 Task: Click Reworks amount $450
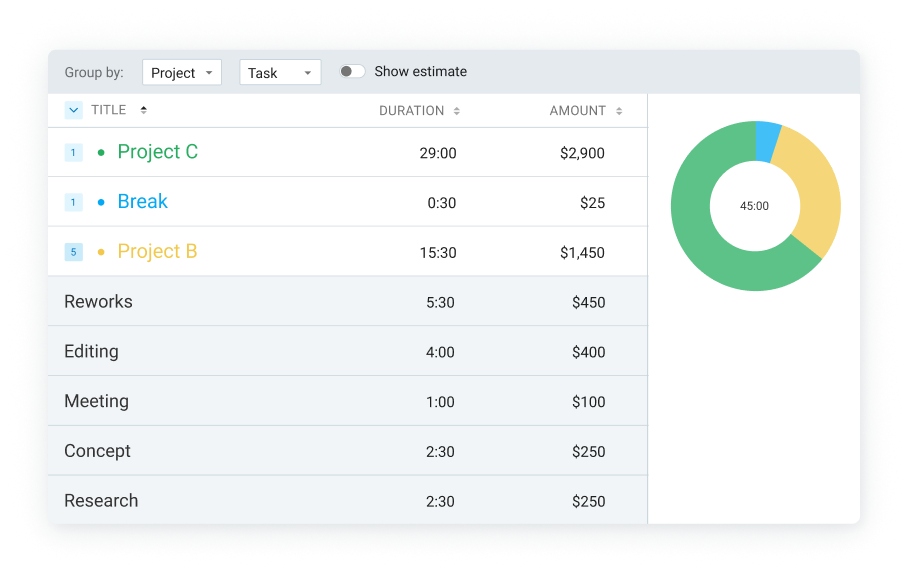(588, 302)
